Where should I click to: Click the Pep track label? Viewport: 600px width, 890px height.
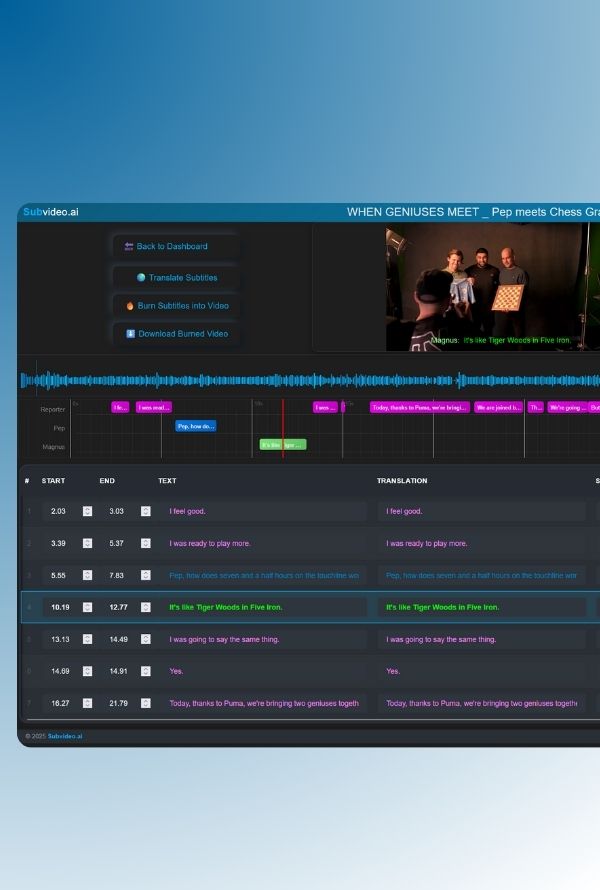click(59, 428)
